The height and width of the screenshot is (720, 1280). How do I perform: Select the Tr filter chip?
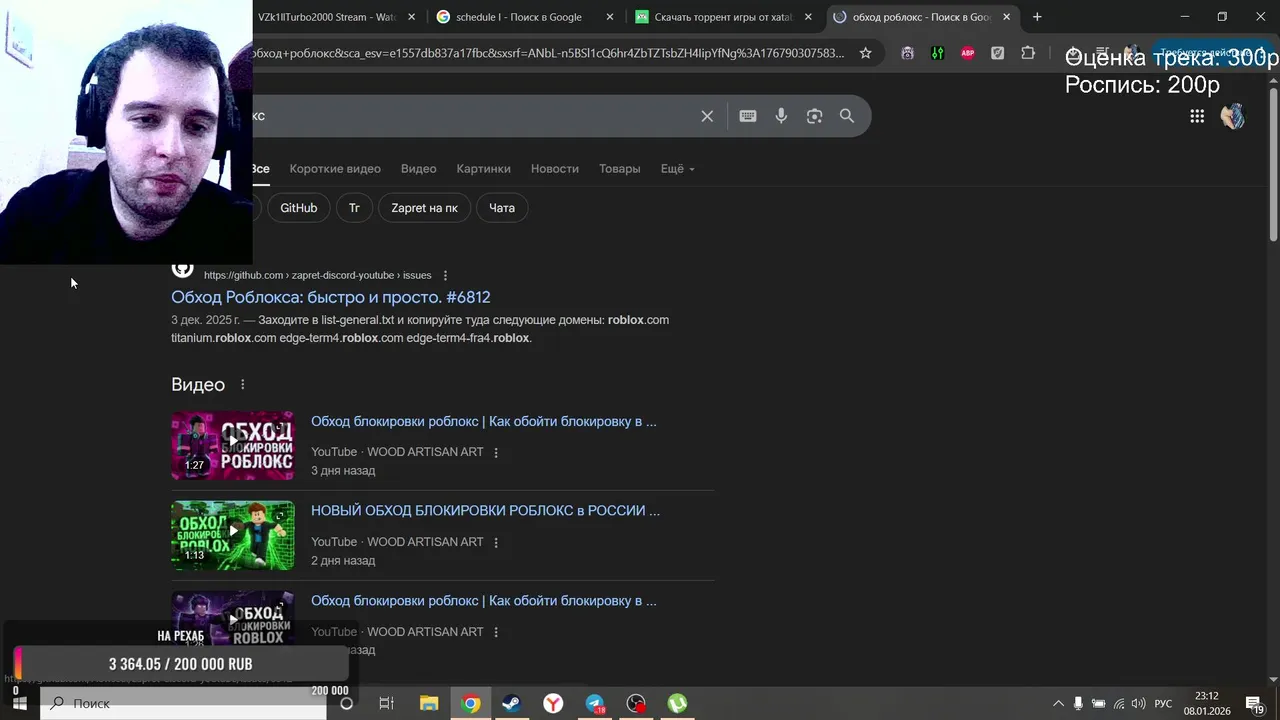coord(354,208)
